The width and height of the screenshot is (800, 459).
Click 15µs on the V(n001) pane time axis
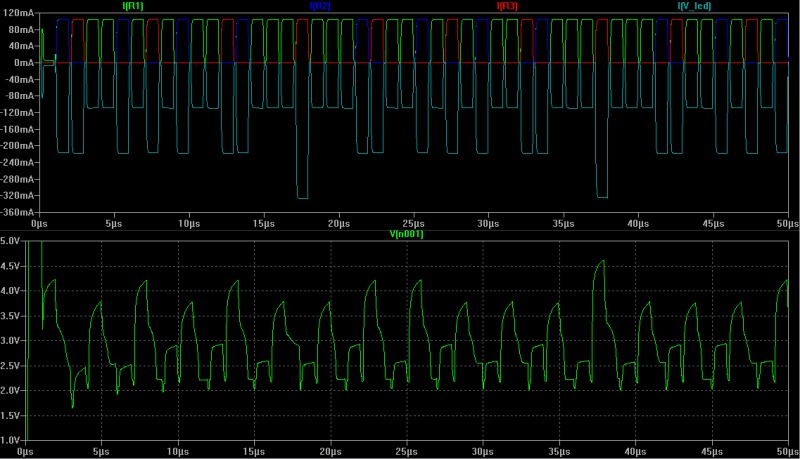[x=254, y=452]
